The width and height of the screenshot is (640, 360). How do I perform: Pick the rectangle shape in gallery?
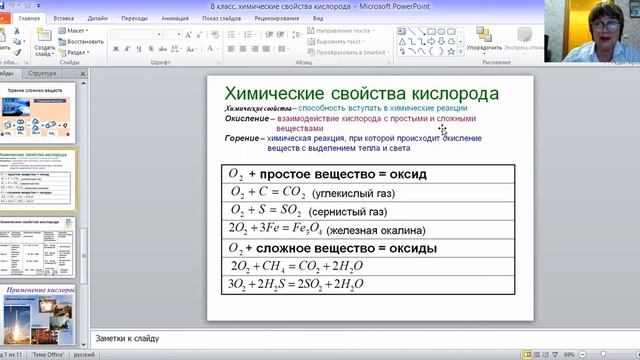tap(431, 31)
